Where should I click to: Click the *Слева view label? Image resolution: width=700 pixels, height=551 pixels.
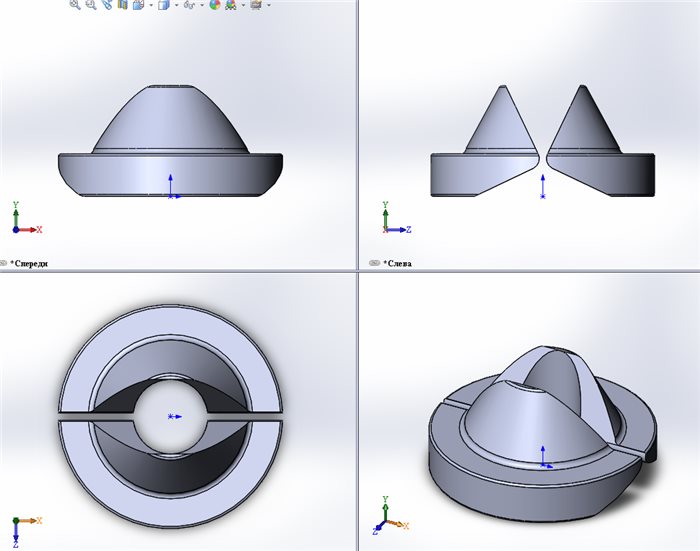tap(397, 263)
